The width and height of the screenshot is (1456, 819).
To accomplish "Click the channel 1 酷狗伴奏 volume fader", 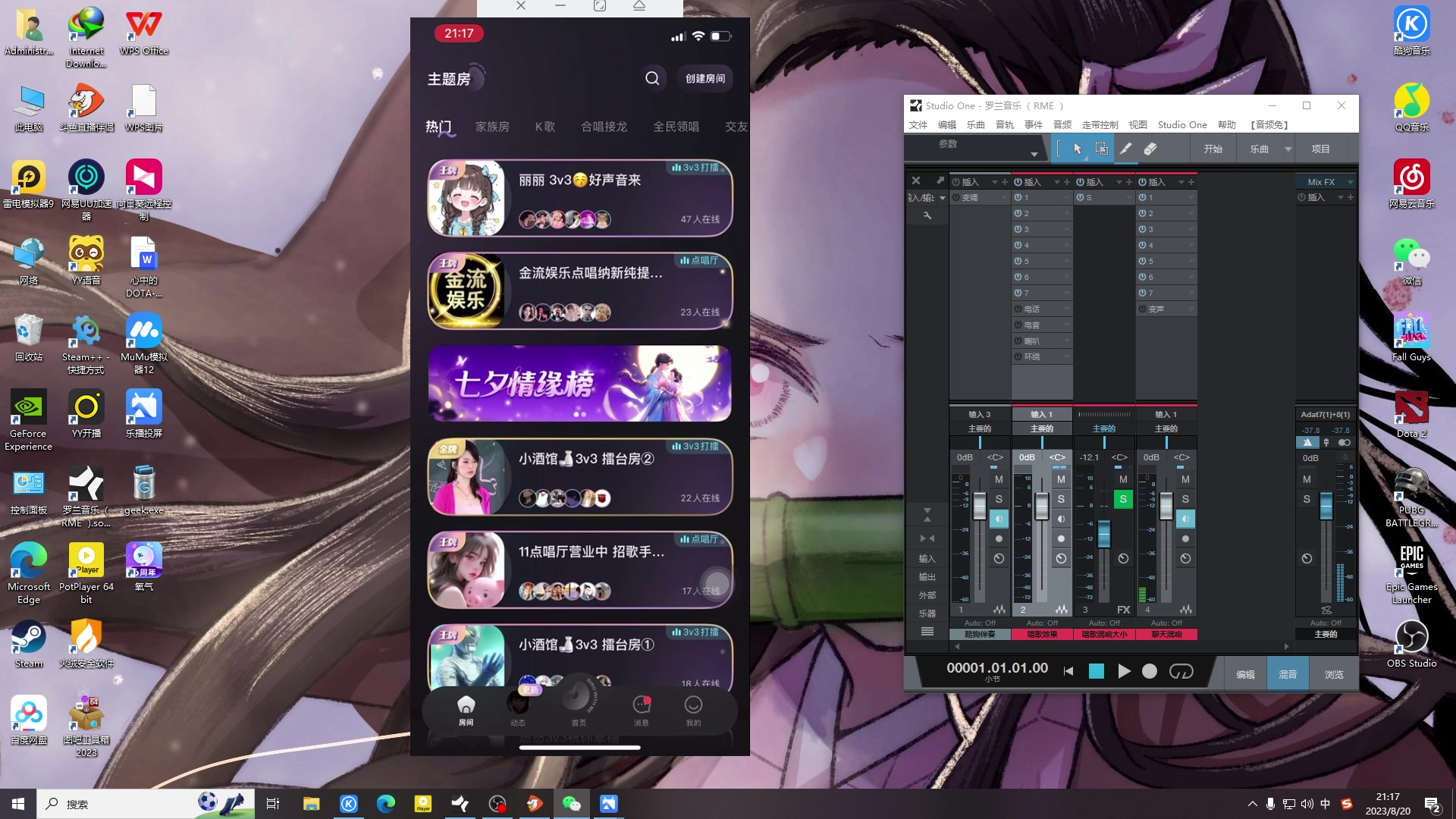I will pyautogui.click(x=979, y=506).
